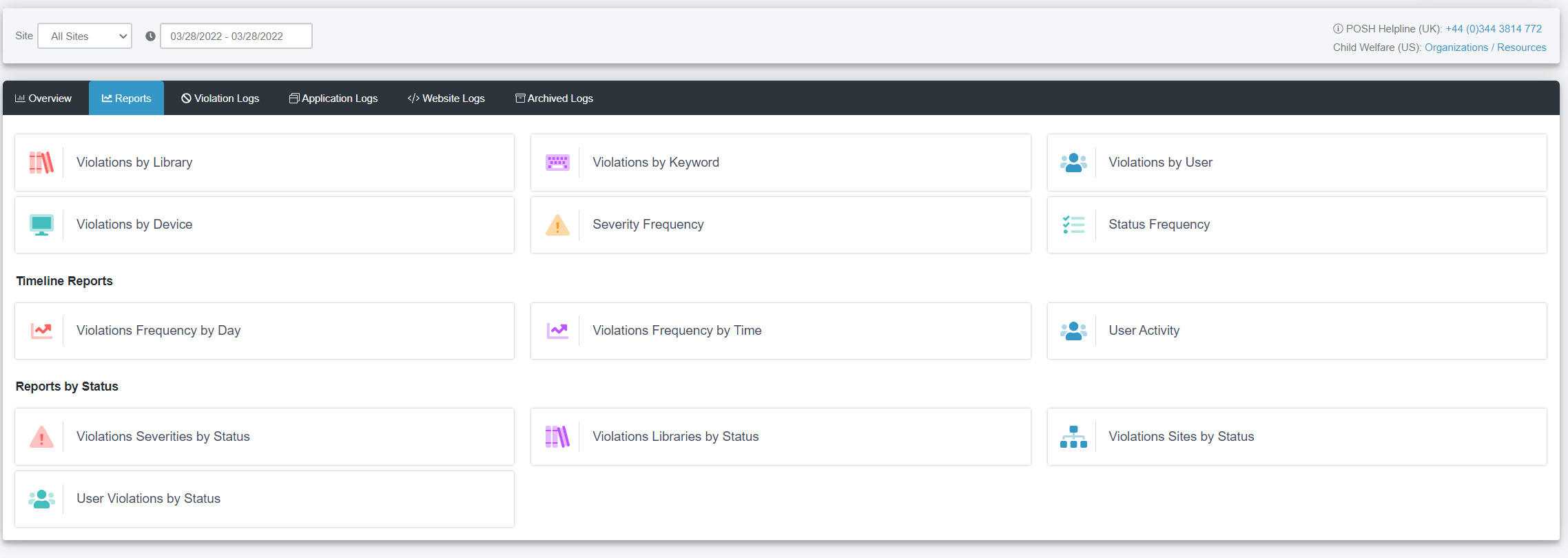Open the Violations by User report
The width and height of the screenshot is (1568, 558).
(x=1297, y=163)
